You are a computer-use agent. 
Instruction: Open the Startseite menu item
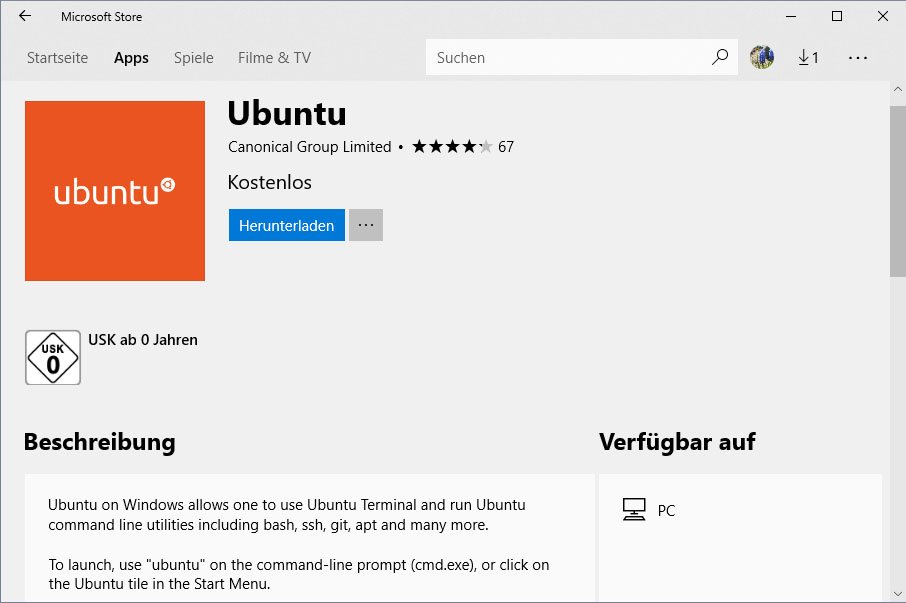57,57
